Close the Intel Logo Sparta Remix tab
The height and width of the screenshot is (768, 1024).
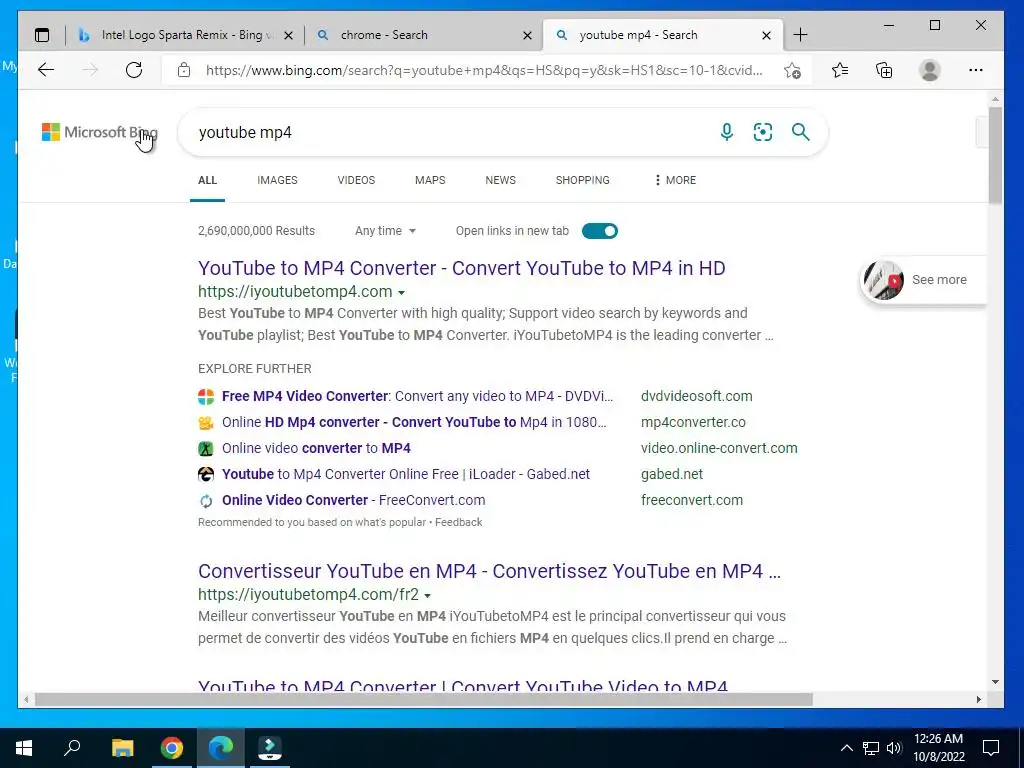[x=289, y=35]
